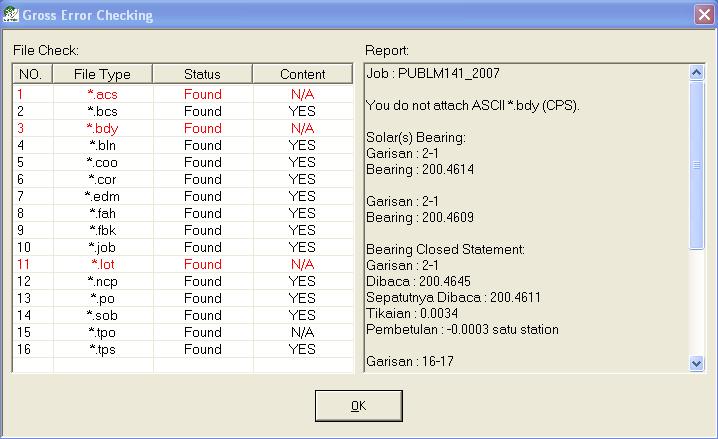718x439 pixels.
Task: Click the N/A content of *.bdy row
Action: (x=302, y=128)
